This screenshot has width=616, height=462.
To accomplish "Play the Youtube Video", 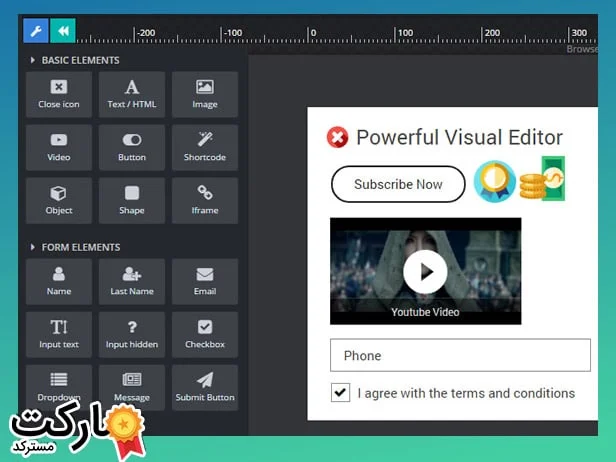I will point(425,271).
